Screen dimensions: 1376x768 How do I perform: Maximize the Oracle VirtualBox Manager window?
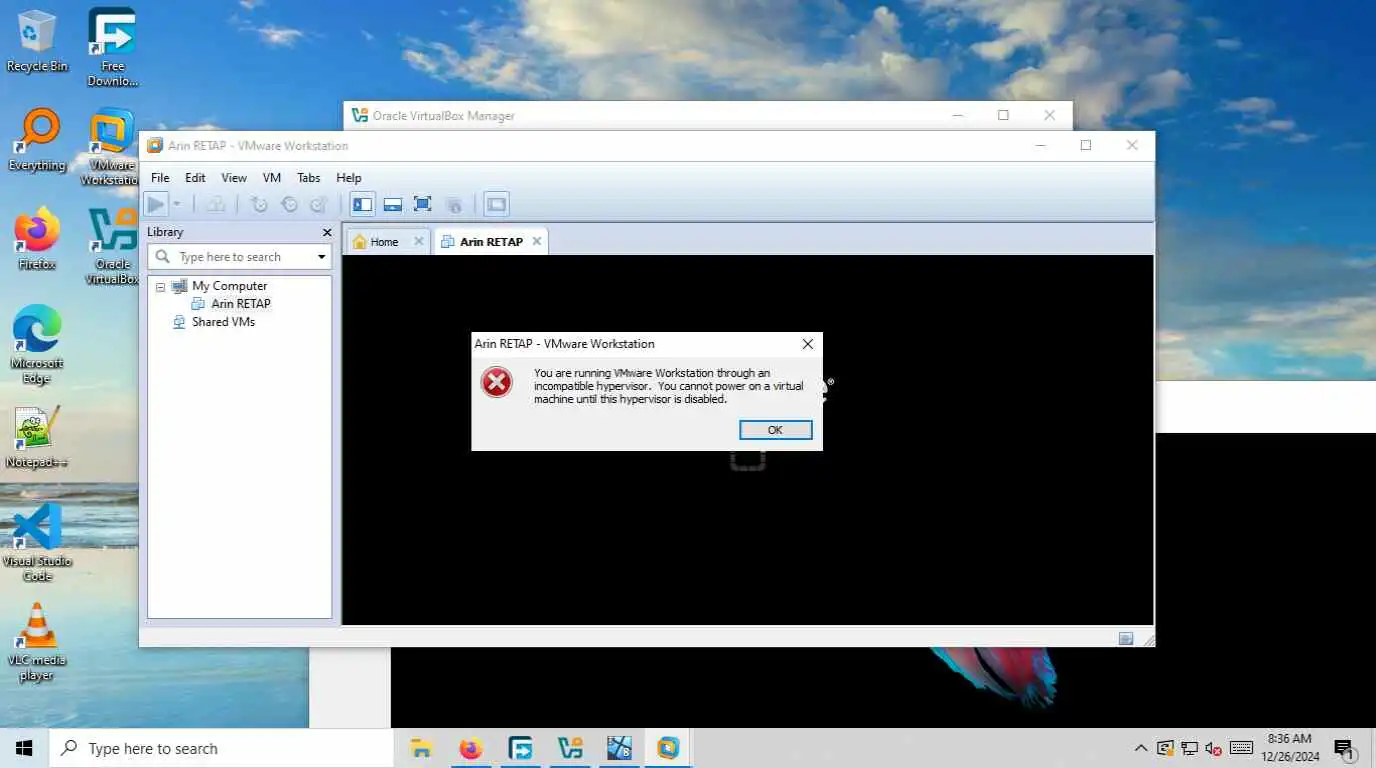pyautogui.click(x=1003, y=115)
